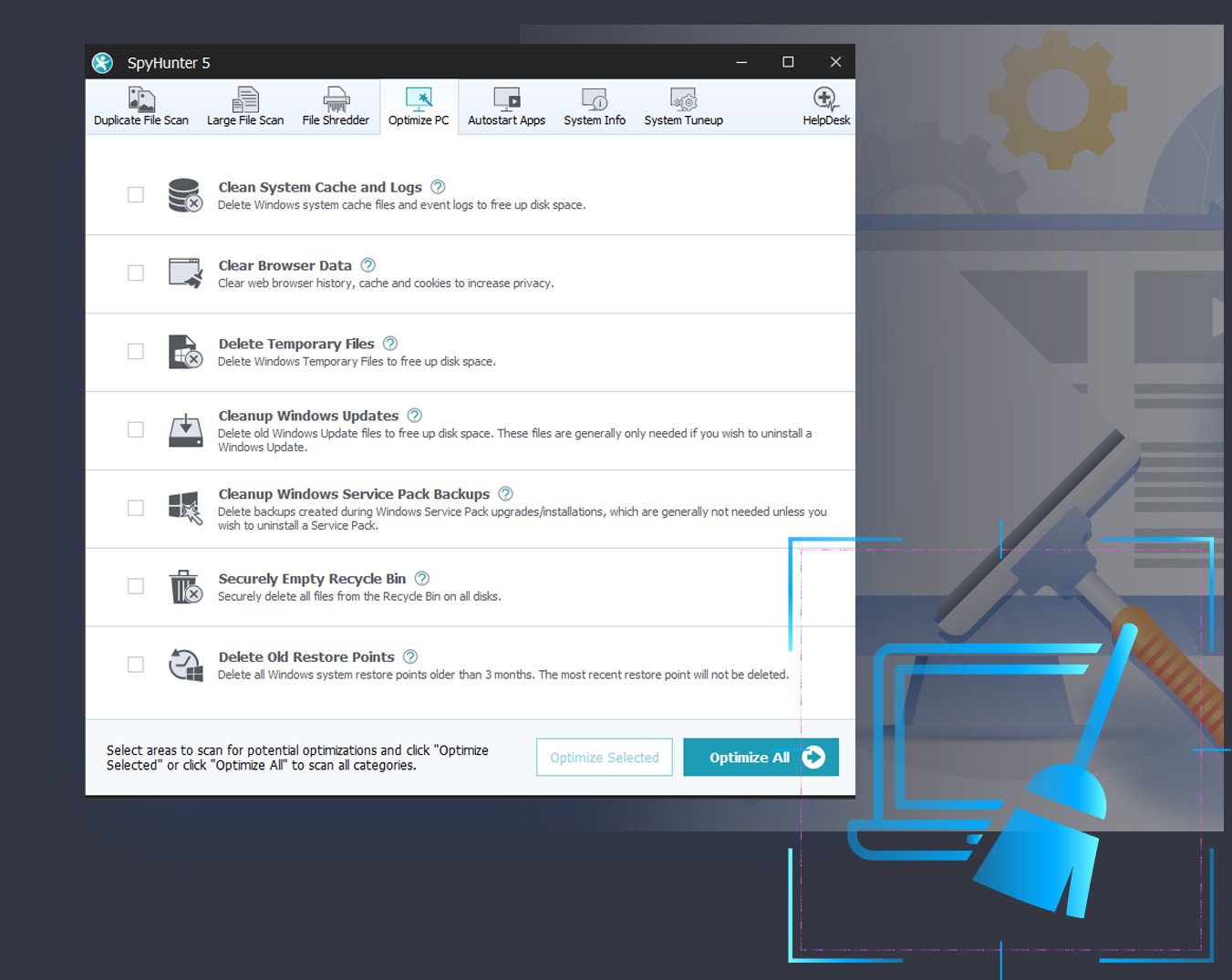The width and height of the screenshot is (1232, 980).
Task: Select the Duplicate File Scan tool
Action: pyautogui.click(x=140, y=105)
